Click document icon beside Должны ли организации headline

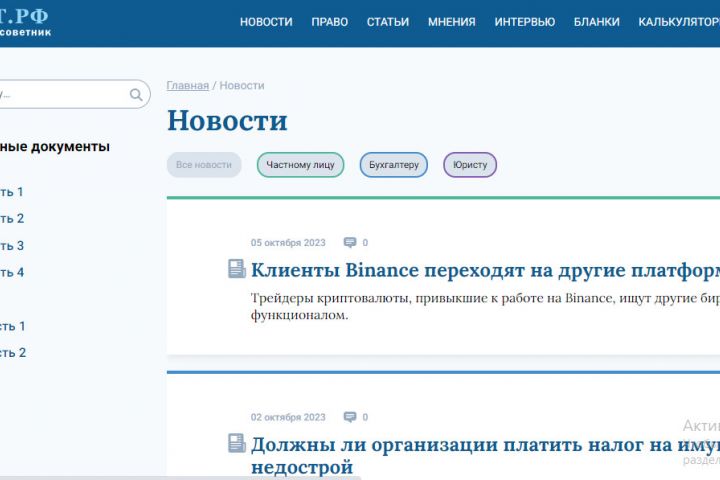(237, 443)
